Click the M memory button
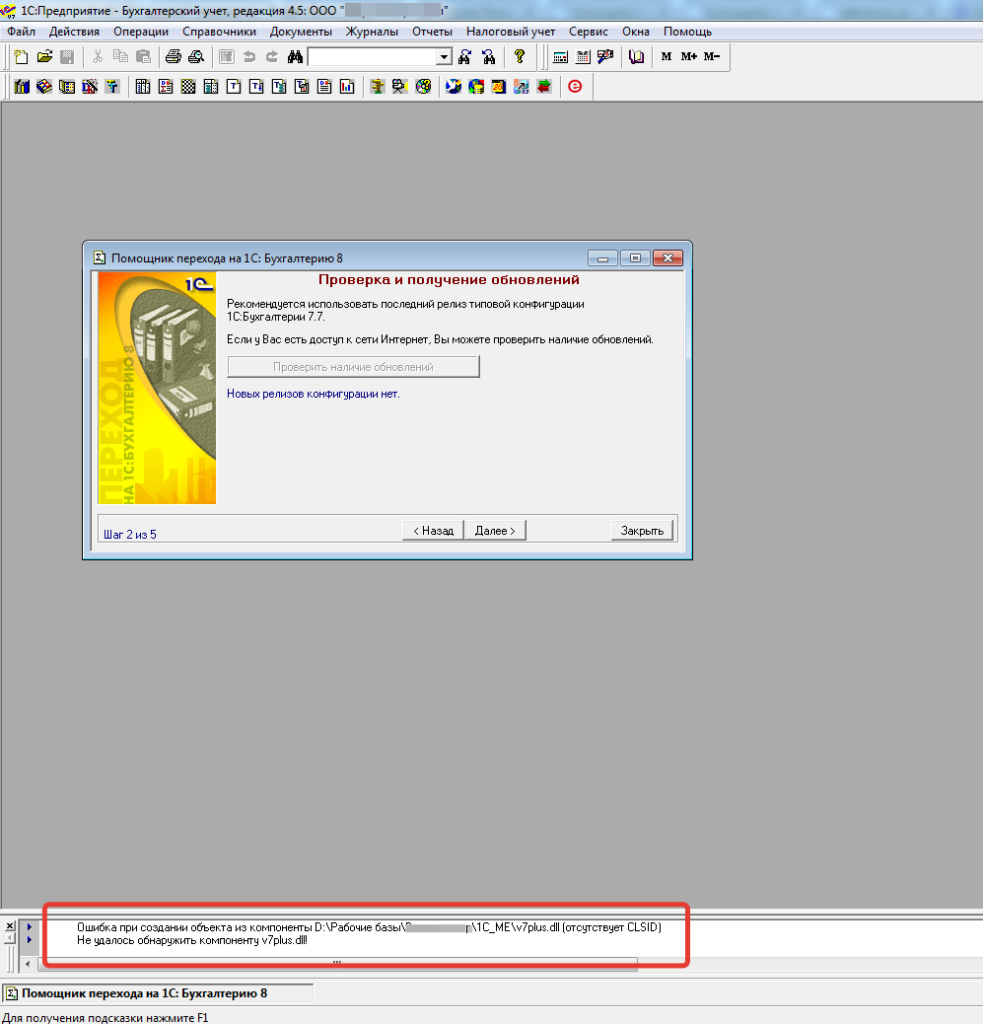983x1024 pixels. pyautogui.click(x=666, y=57)
